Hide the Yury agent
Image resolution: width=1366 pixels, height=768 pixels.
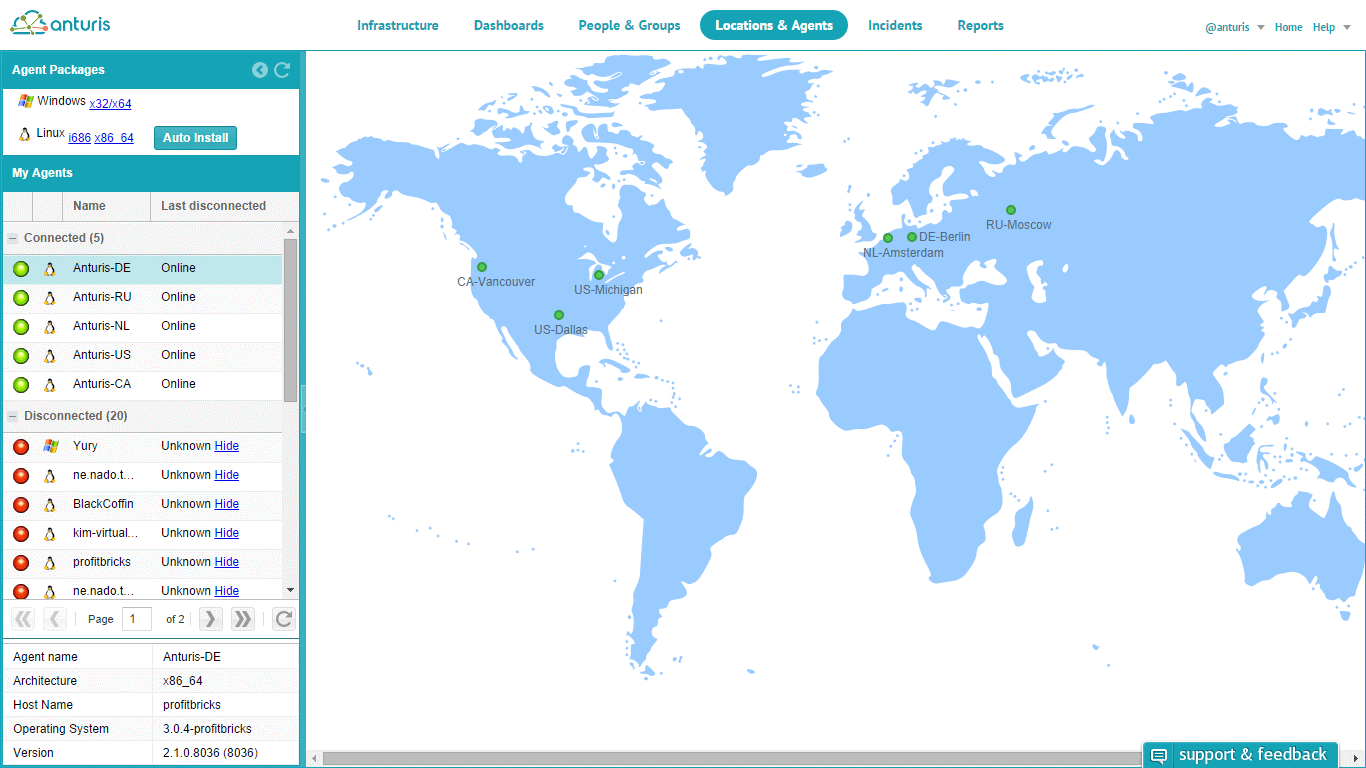[227, 446]
